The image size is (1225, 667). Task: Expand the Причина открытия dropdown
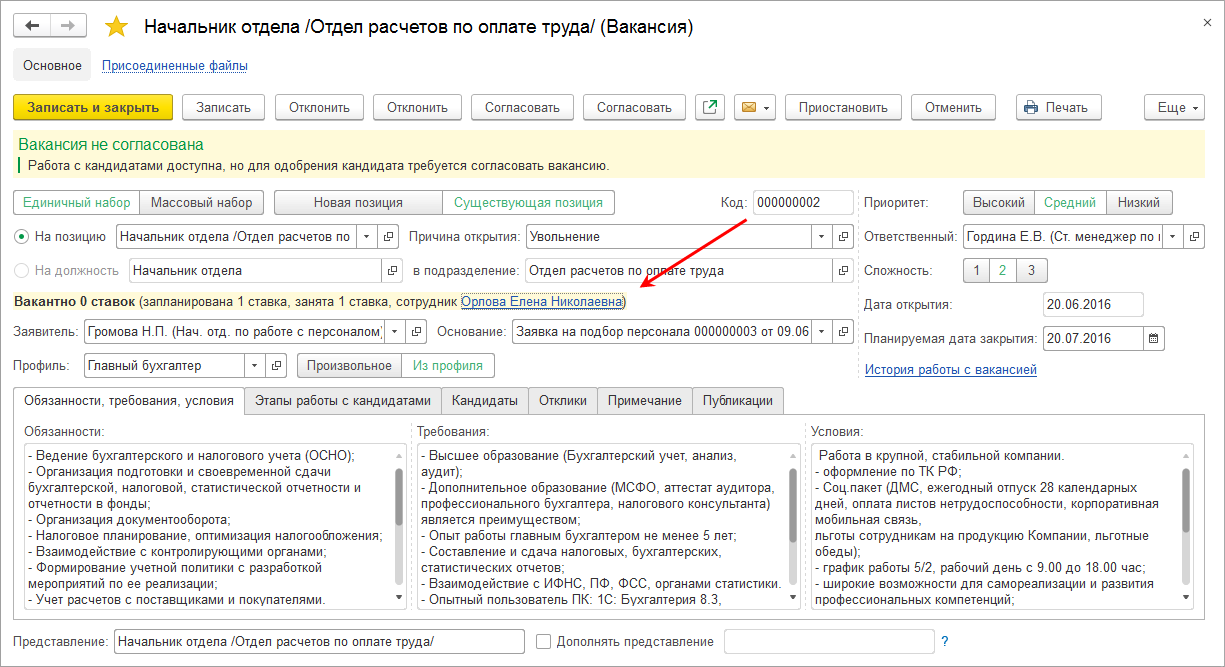tap(822, 237)
